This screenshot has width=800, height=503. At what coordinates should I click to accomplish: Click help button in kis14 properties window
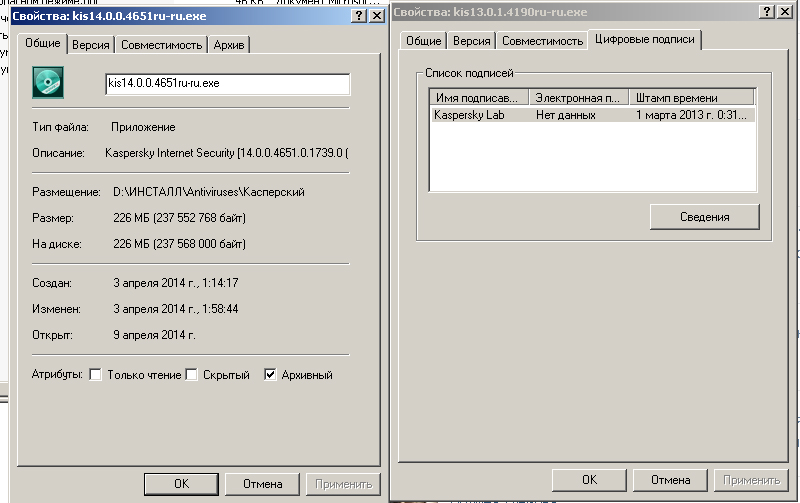click(359, 16)
